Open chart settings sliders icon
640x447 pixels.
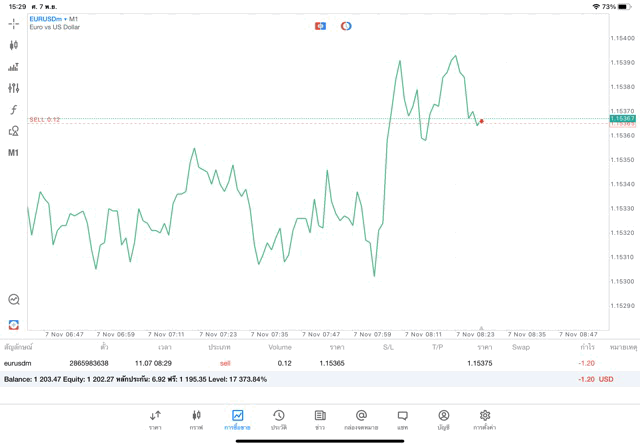coord(14,88)
